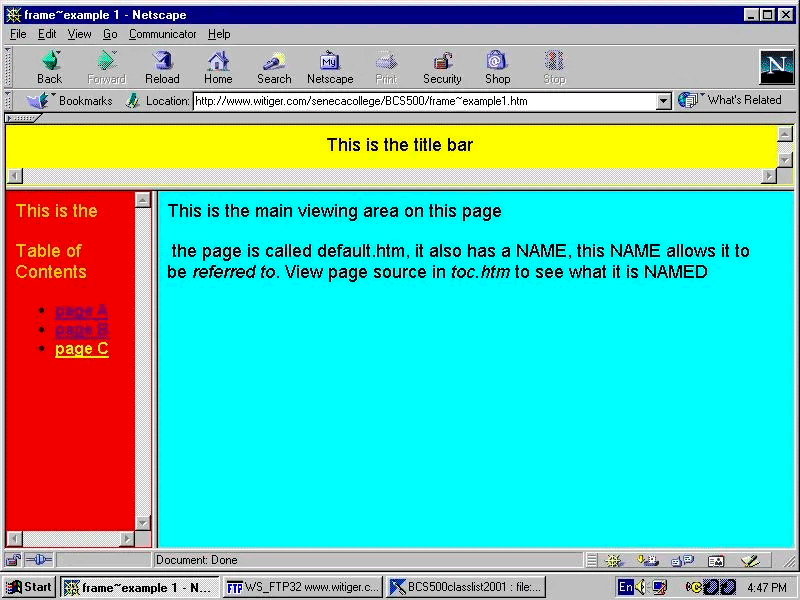The width and height of the screenshot is (800, 600).
Task: Click contents frame scroll right arrow
Action: click(x=127, y=539)
